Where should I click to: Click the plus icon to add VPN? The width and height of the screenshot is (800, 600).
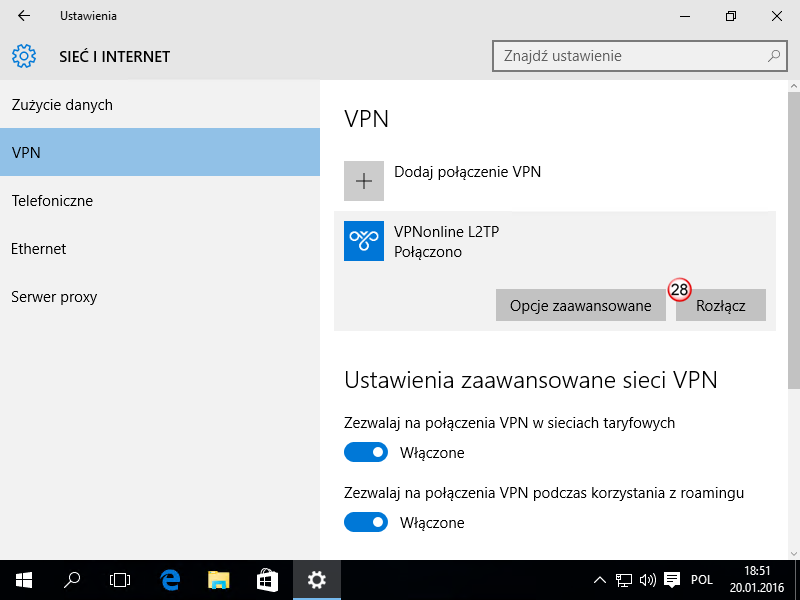[x=364, y=181]
